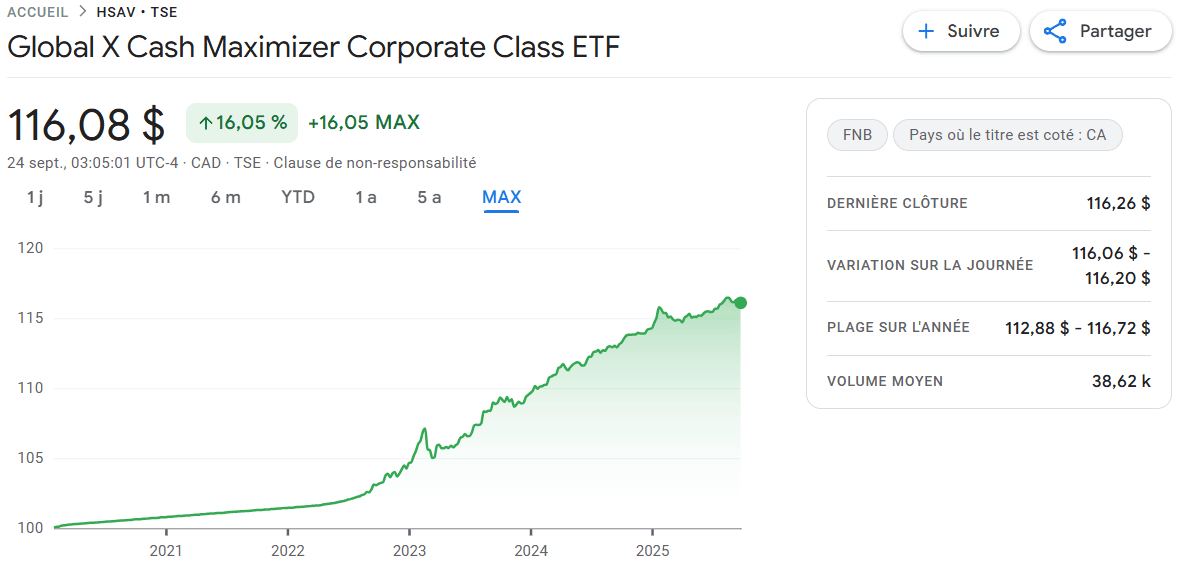Select the 1 a time range
Screen dimensions: 1177x567
point(366,197)
